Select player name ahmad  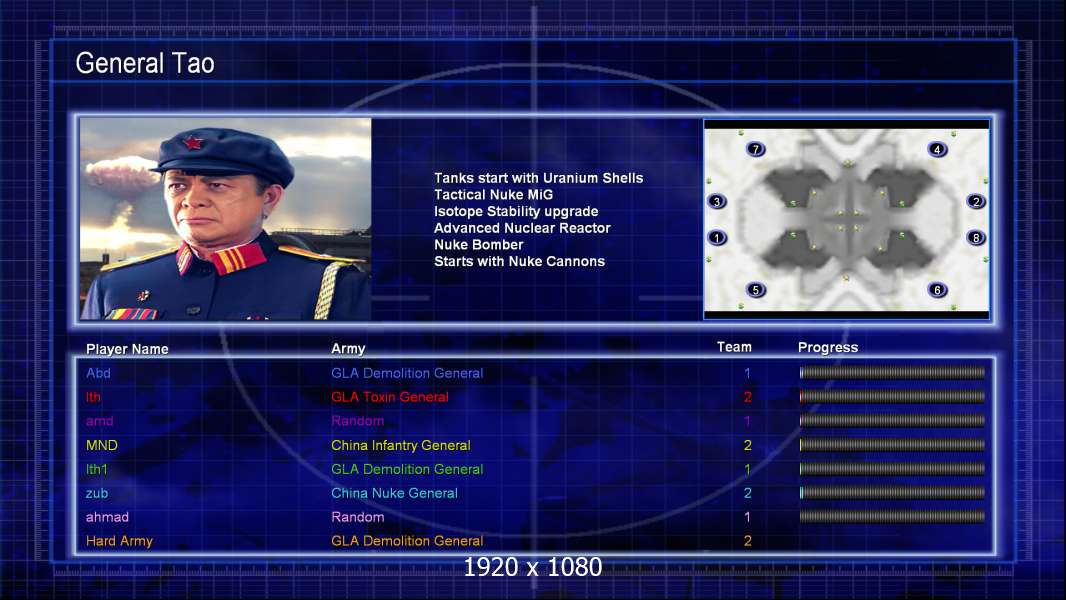(107, 516)
